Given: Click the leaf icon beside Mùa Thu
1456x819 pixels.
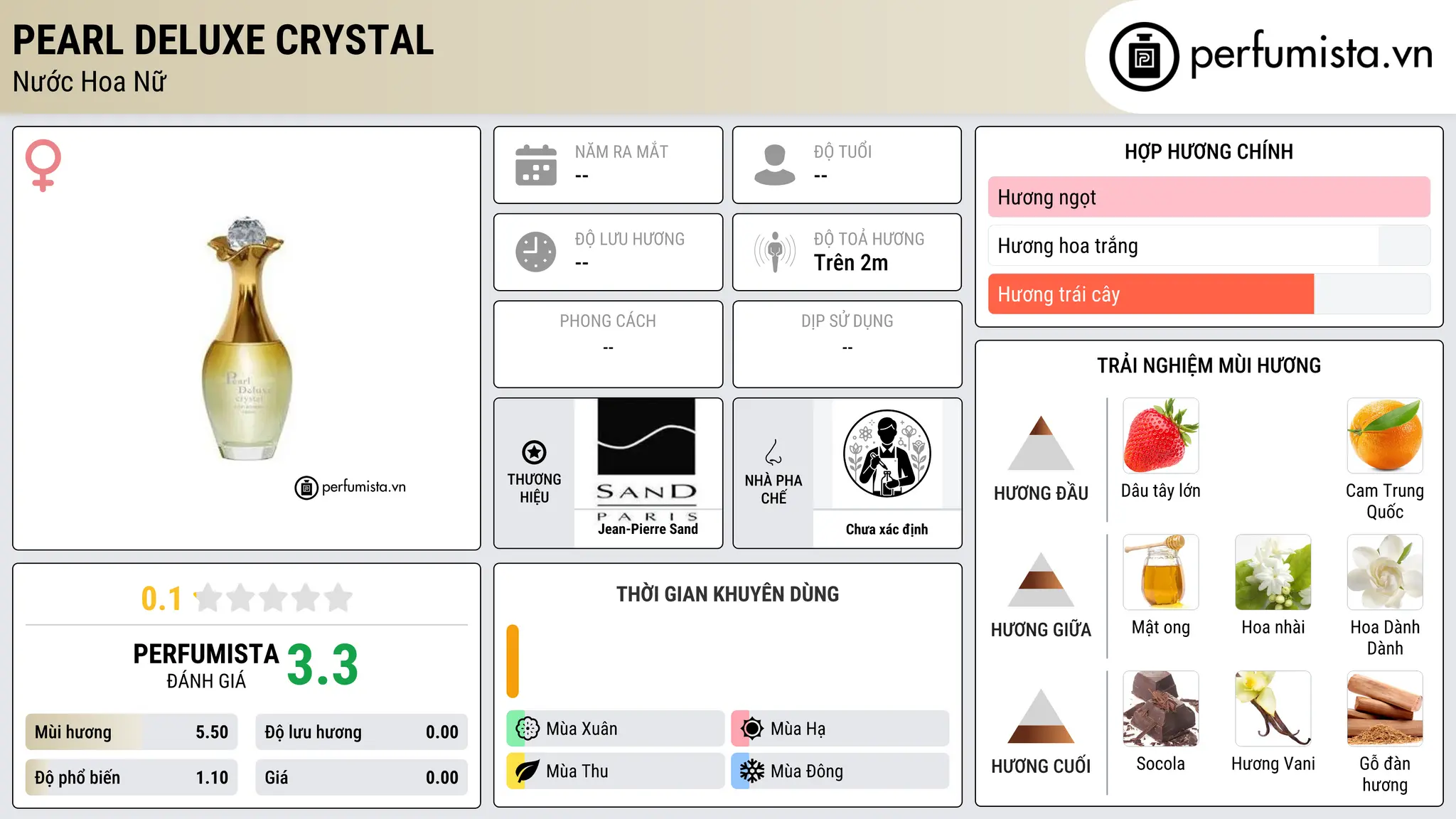Looking at the screenshot, I should [527, 771].
